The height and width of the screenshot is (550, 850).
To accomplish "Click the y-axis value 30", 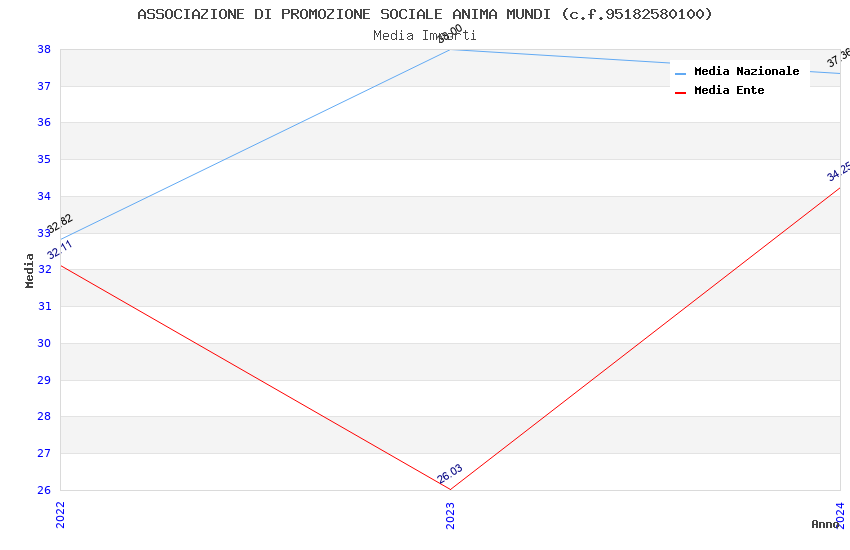I will click(44, 343).
